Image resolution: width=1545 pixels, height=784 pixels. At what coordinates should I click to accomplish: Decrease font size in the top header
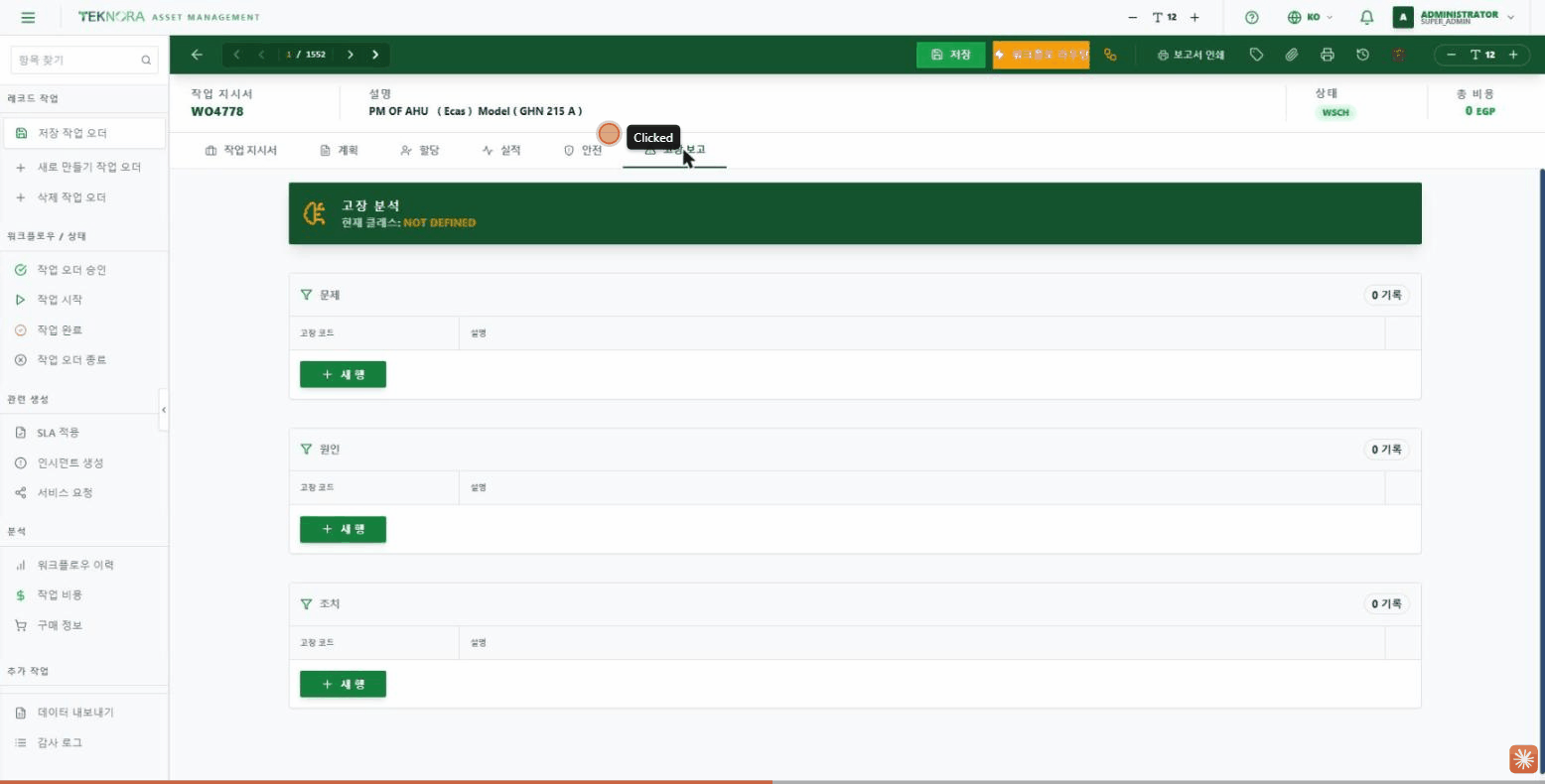point(1133,17)
